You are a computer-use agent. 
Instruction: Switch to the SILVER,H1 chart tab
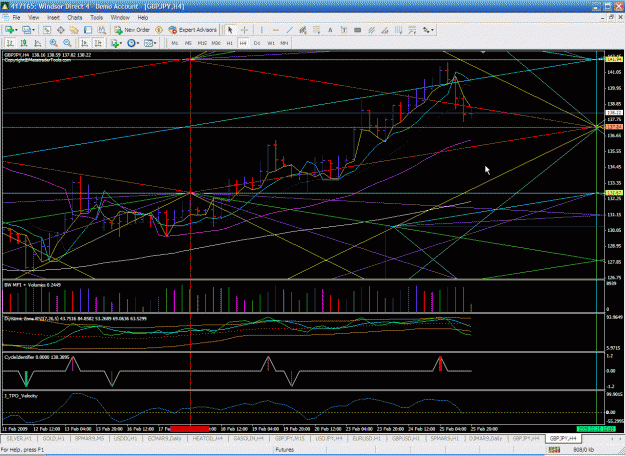coord(19,438)
